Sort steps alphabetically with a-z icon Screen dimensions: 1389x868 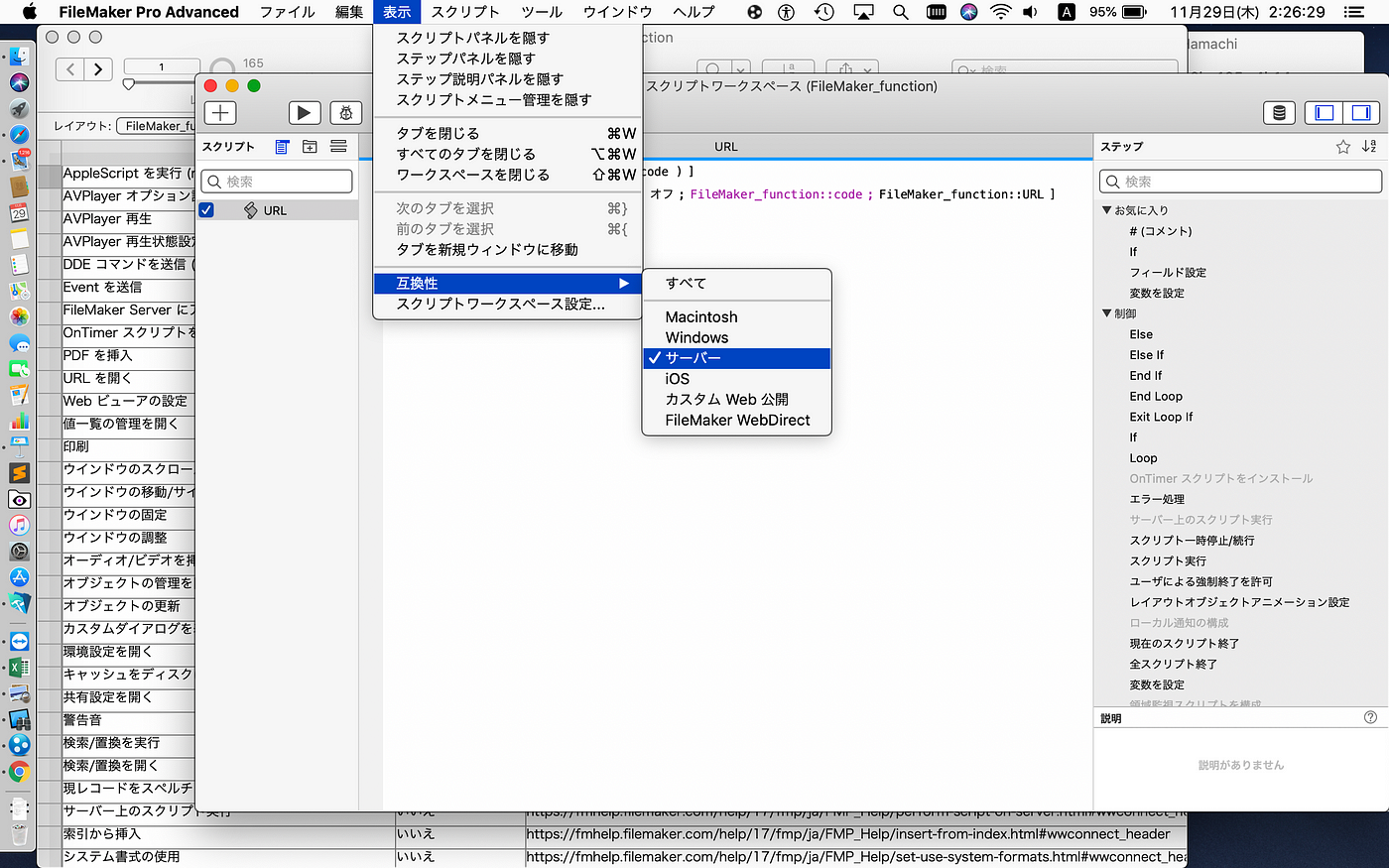(1369, 147)
